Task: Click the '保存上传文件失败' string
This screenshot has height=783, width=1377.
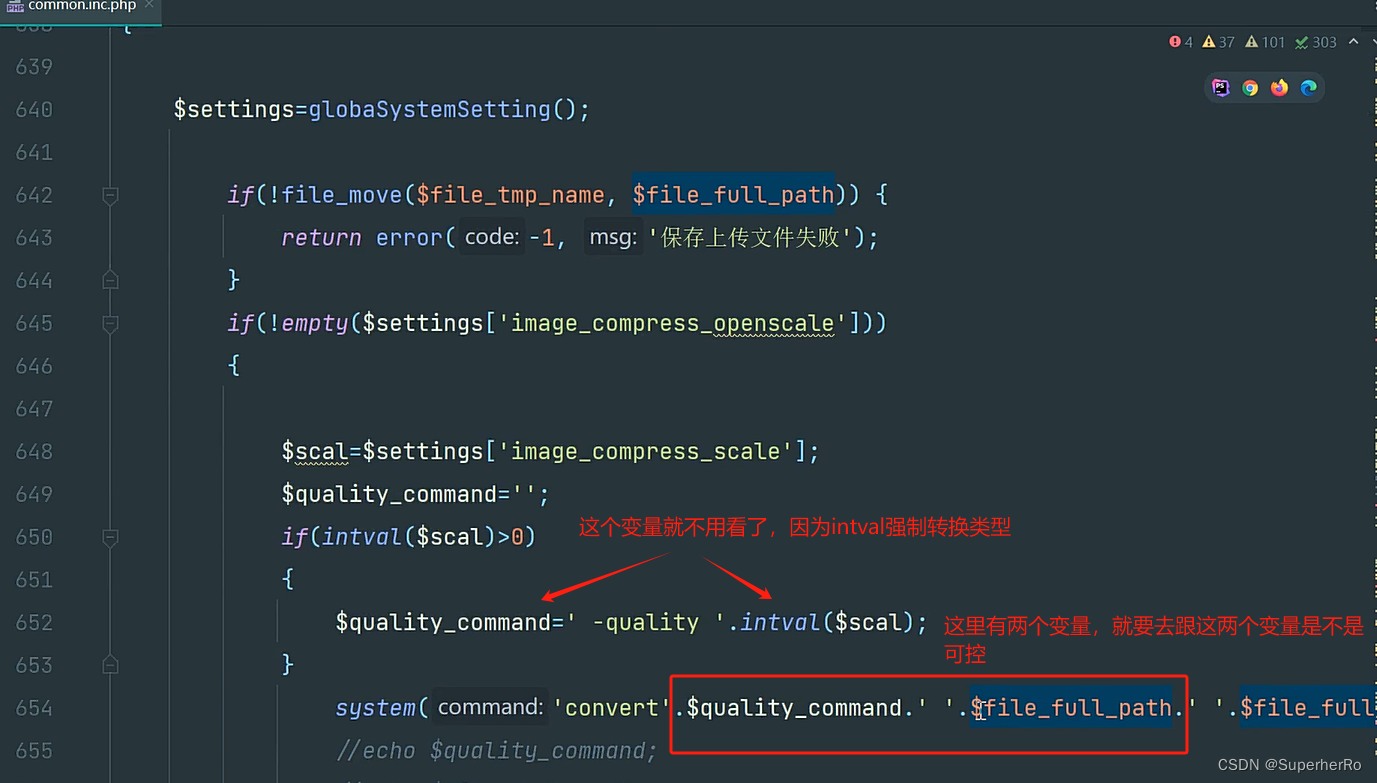Action: point(750,238)
